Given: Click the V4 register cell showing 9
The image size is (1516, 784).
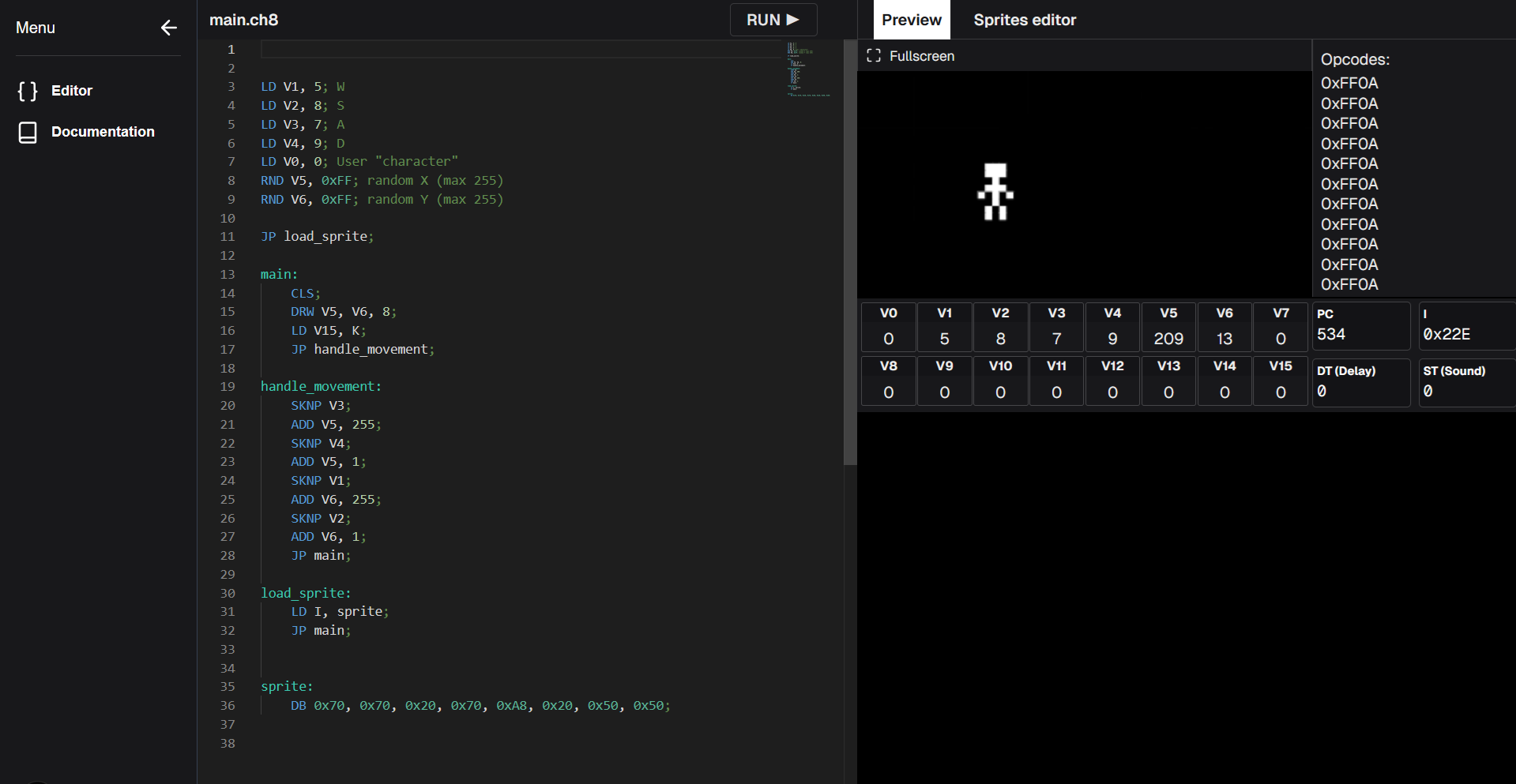Looking at the screenshot, I should pos(1112,326).
